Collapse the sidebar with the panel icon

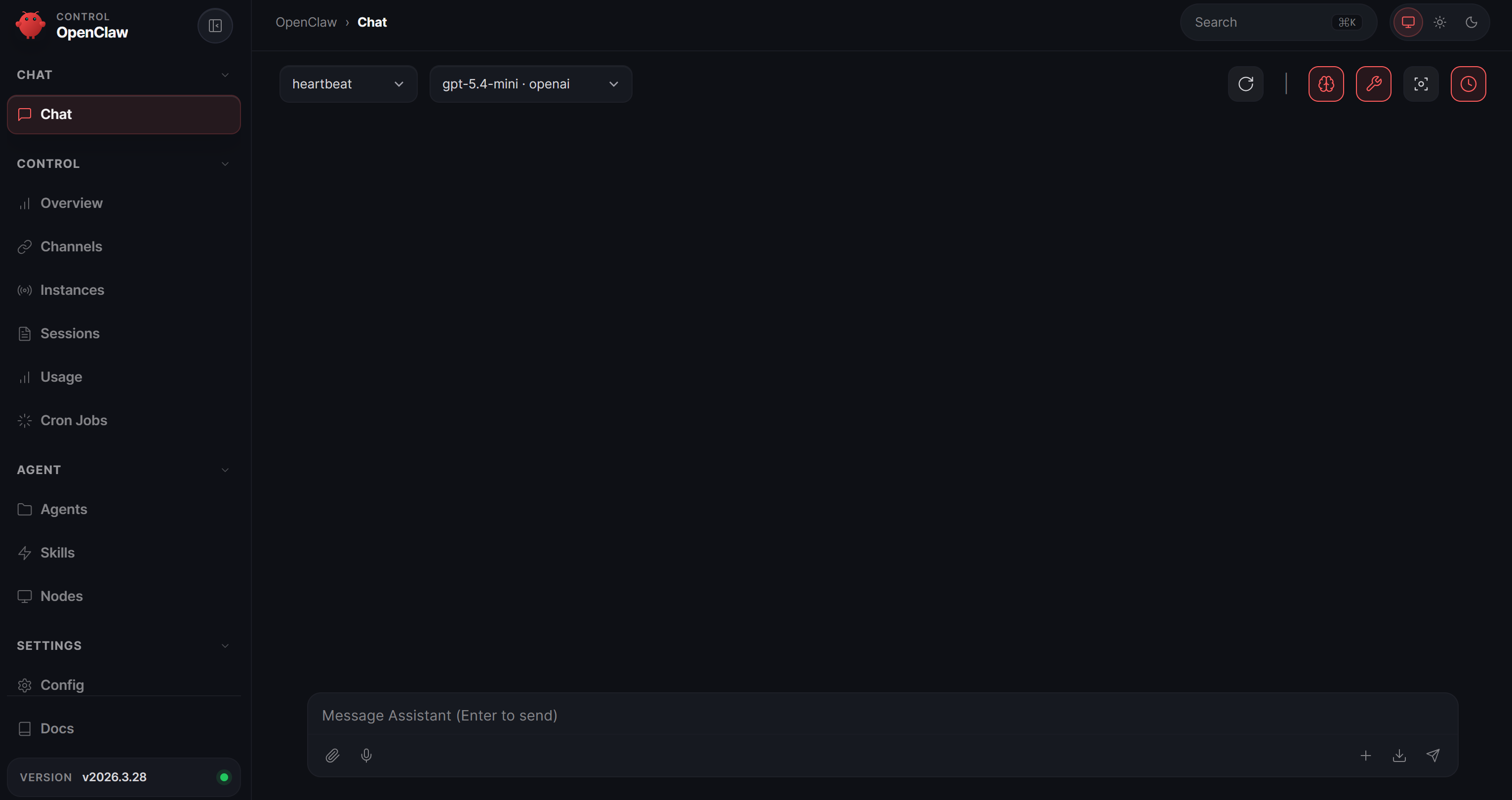click(x=215, y=25)
